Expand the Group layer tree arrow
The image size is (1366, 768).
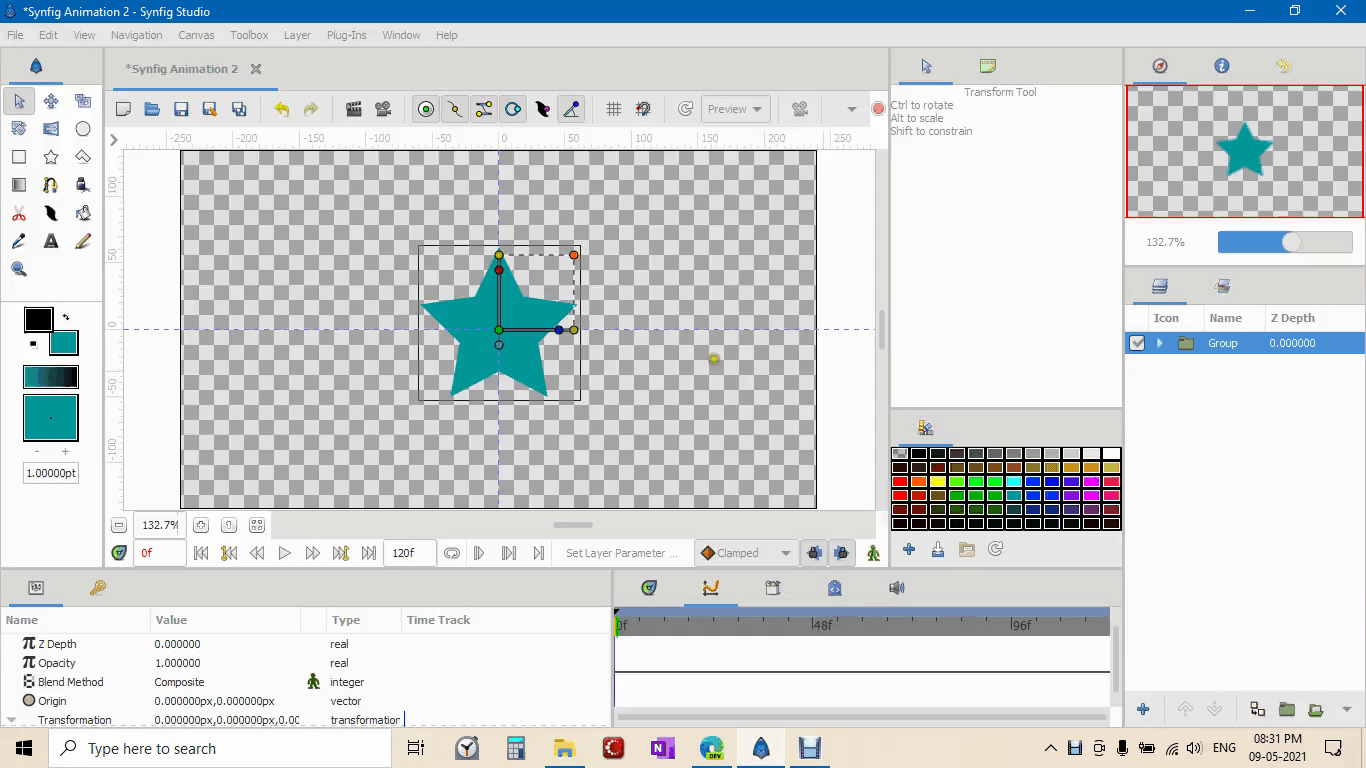pos(1160,343)
